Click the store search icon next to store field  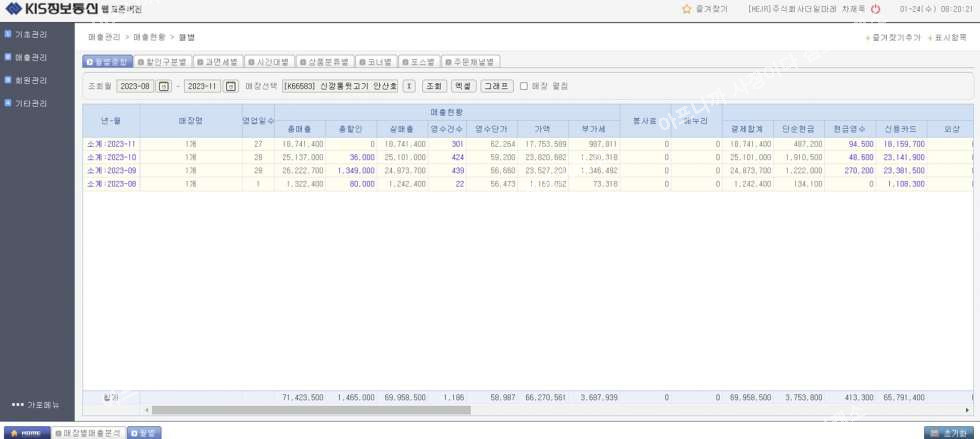(408, 86)
